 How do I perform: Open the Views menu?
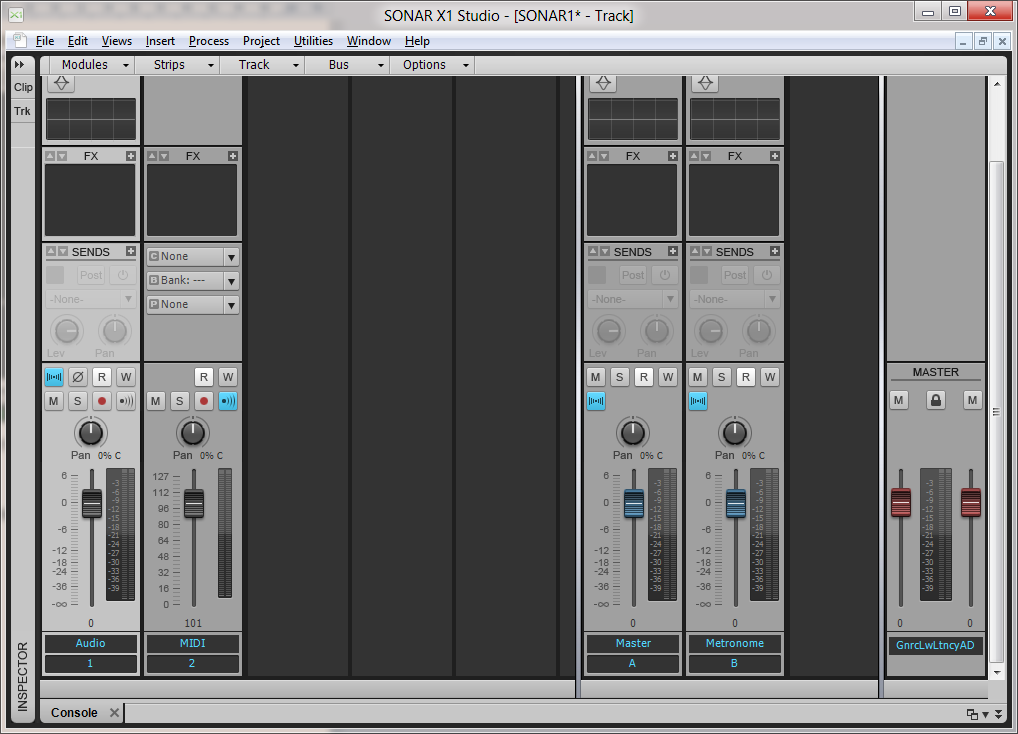[117, 41]
